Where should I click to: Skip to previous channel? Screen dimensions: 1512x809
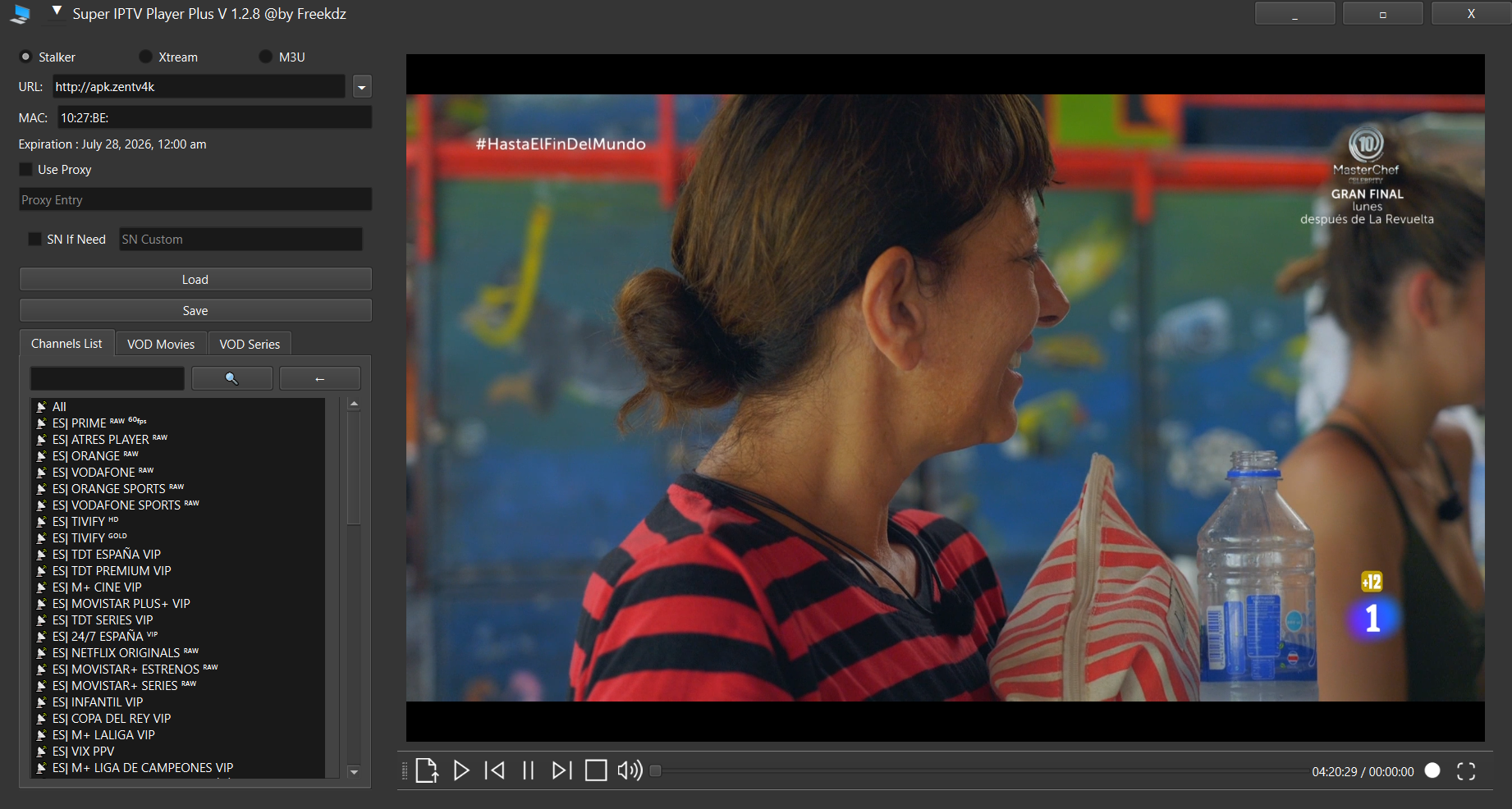click(x=495, y=770)
